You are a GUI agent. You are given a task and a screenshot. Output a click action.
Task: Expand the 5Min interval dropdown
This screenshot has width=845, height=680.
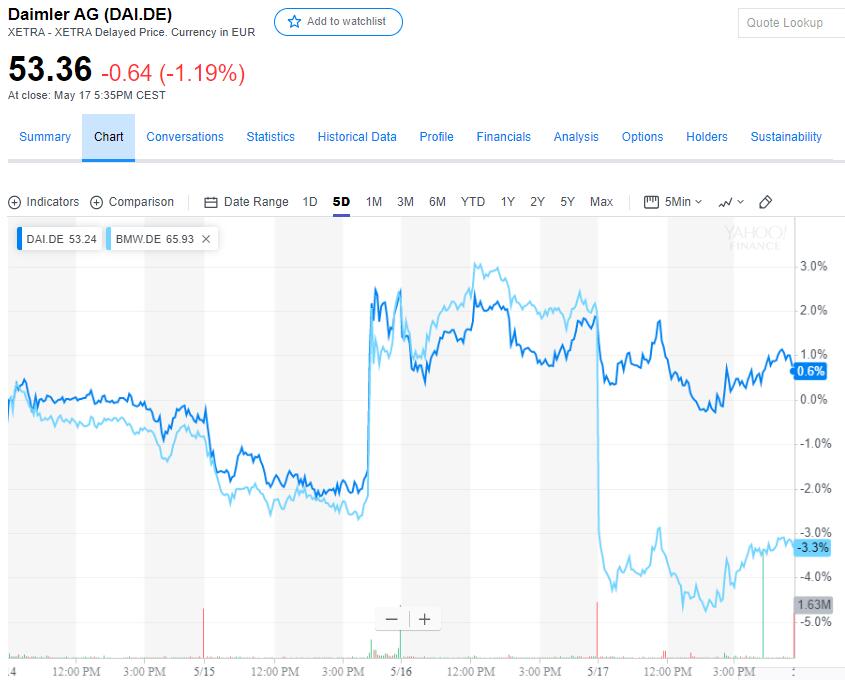(x=673, y=202)
